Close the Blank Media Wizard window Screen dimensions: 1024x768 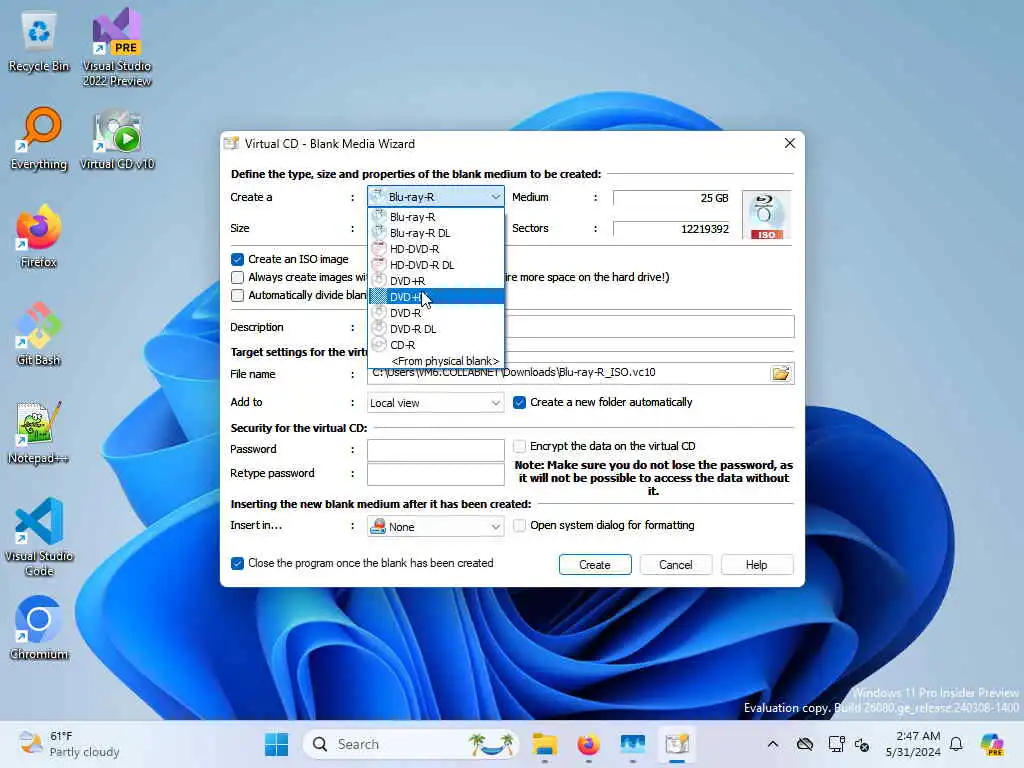pos(790,143)
